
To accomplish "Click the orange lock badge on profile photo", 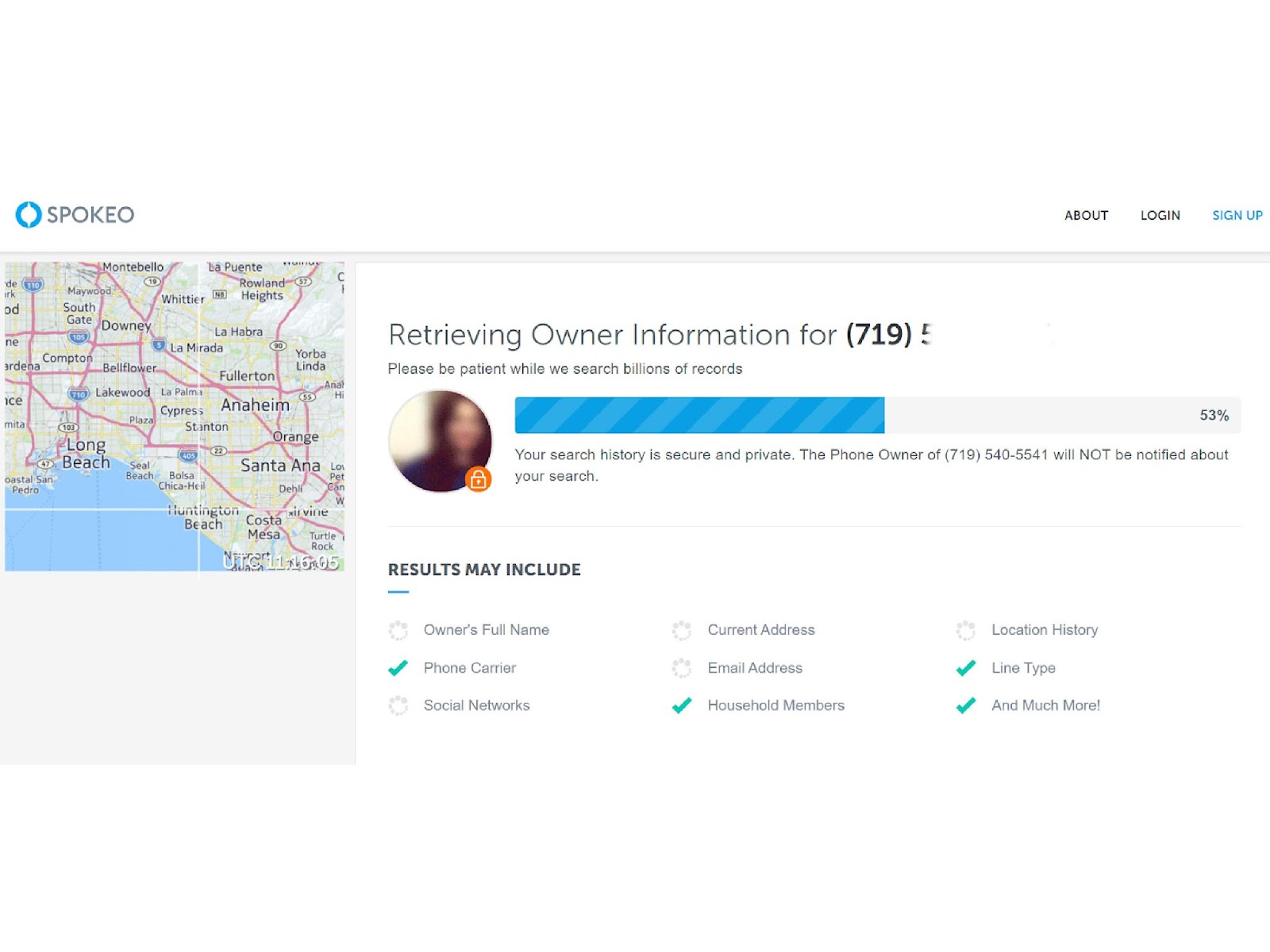I will click(478, 479).
